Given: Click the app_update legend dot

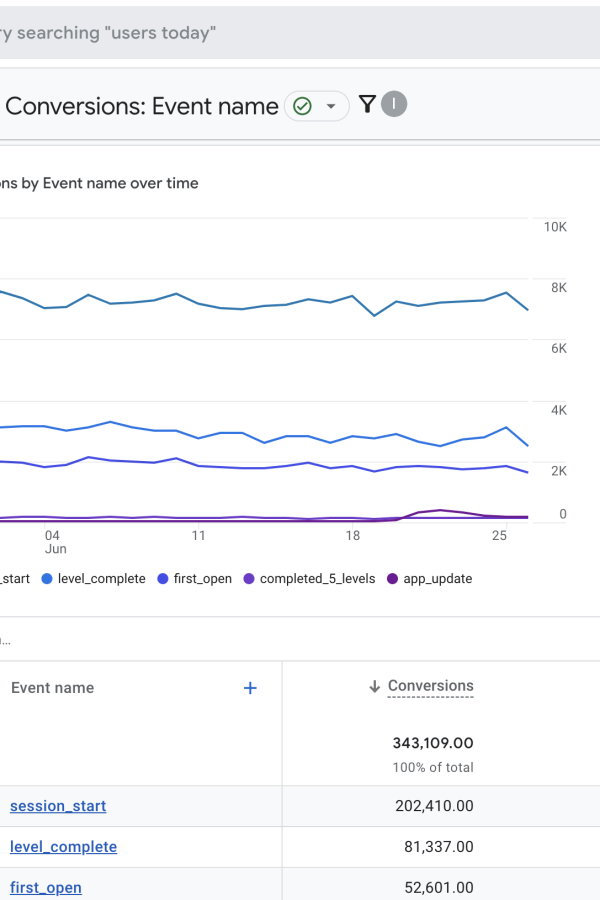Looking at the screenshot, I should [x=393, y=579].
